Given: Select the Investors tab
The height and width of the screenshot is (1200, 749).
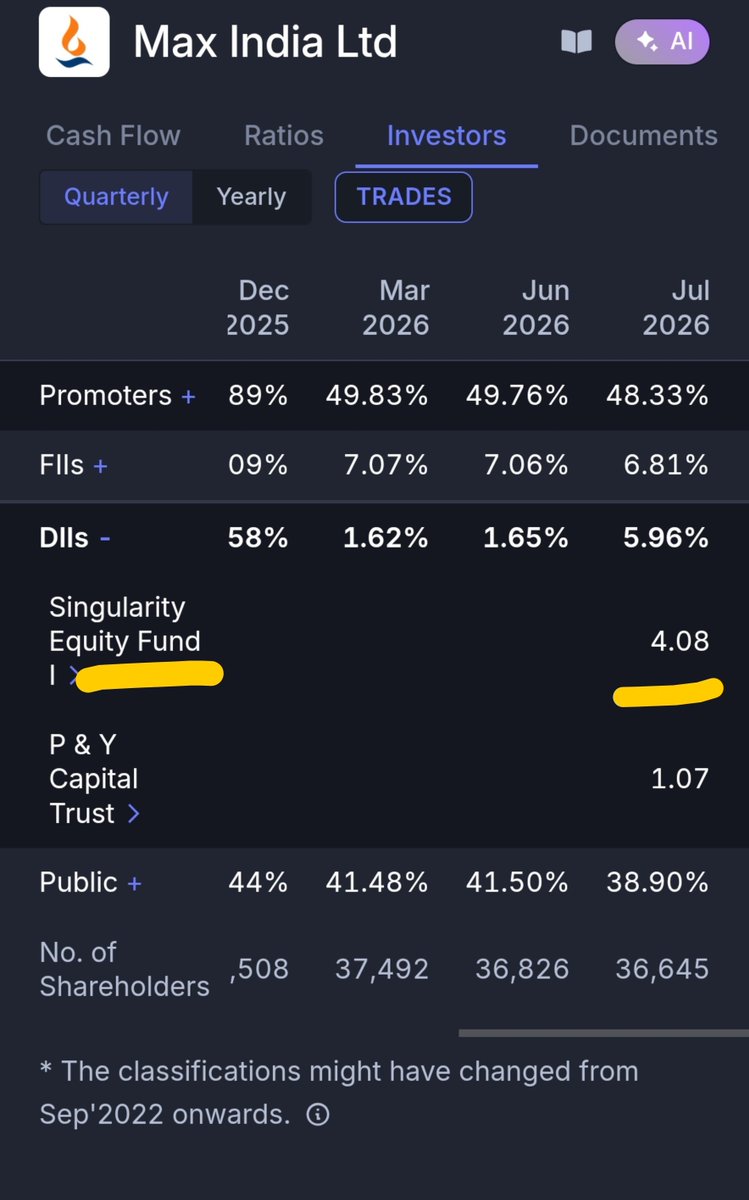Looking at the screenshot, I should (x=446, y=136).
